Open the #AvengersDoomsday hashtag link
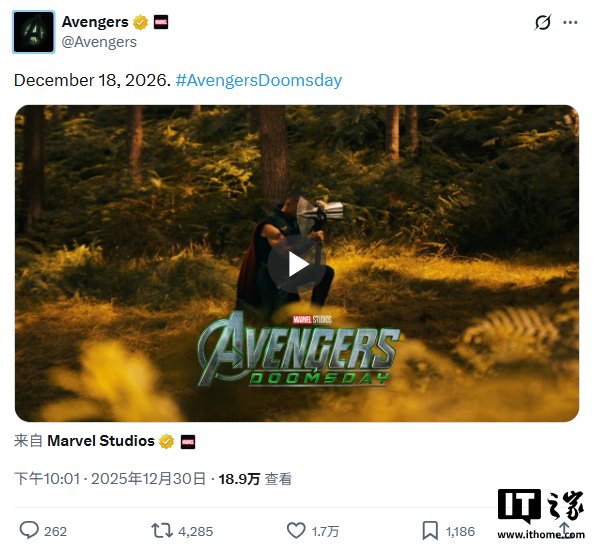The image size is (595, 547). coord(259,80)
